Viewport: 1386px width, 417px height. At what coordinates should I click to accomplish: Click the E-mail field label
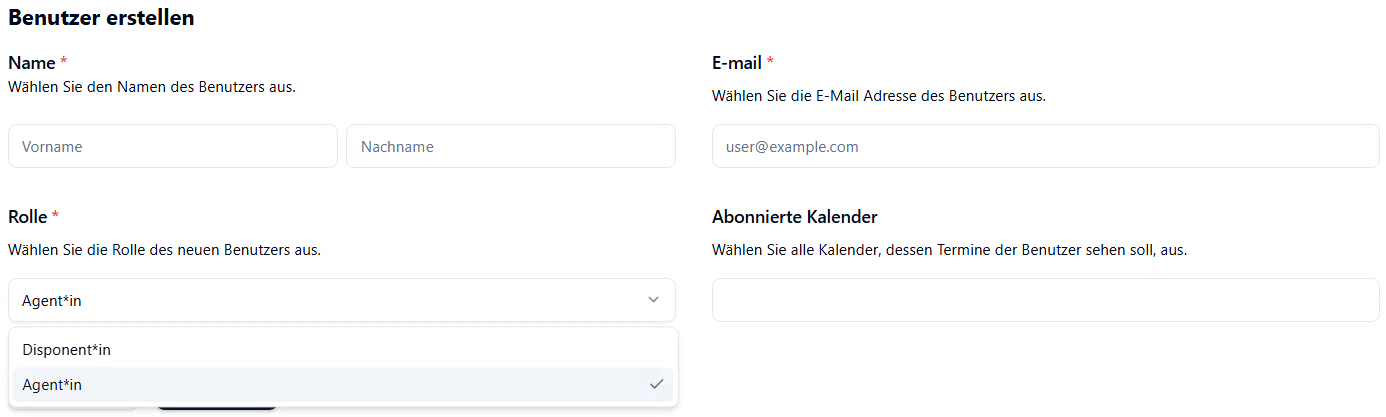coord(737,63)
